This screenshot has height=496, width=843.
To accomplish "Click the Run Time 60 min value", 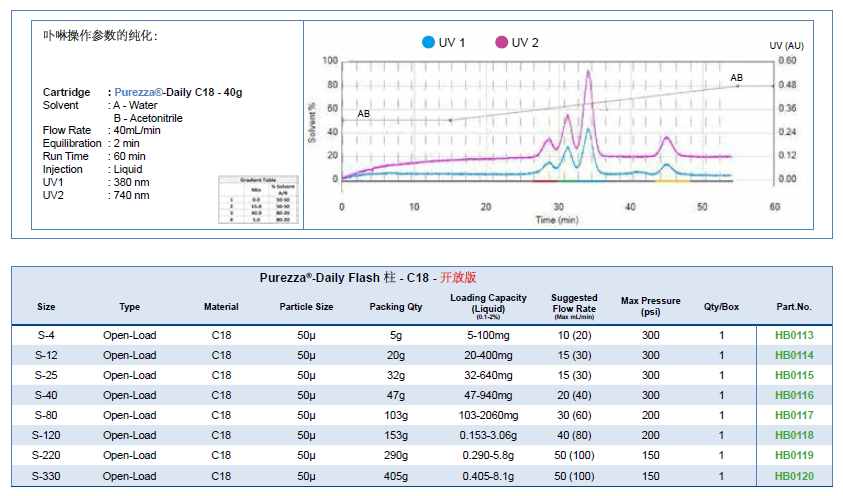I will pyautogui.click(x=129, y=156).
